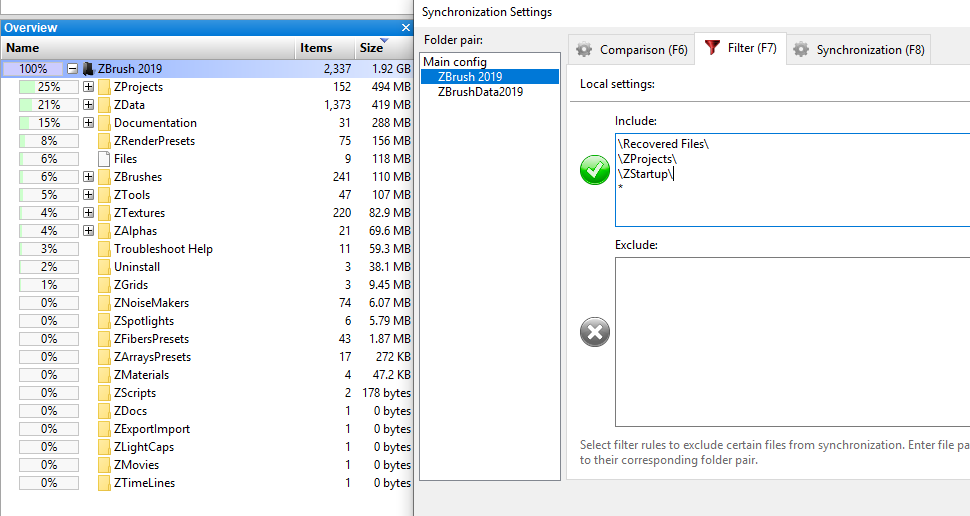Open the Filter (F7) tab
970x516 pixels.
[741, 48]
